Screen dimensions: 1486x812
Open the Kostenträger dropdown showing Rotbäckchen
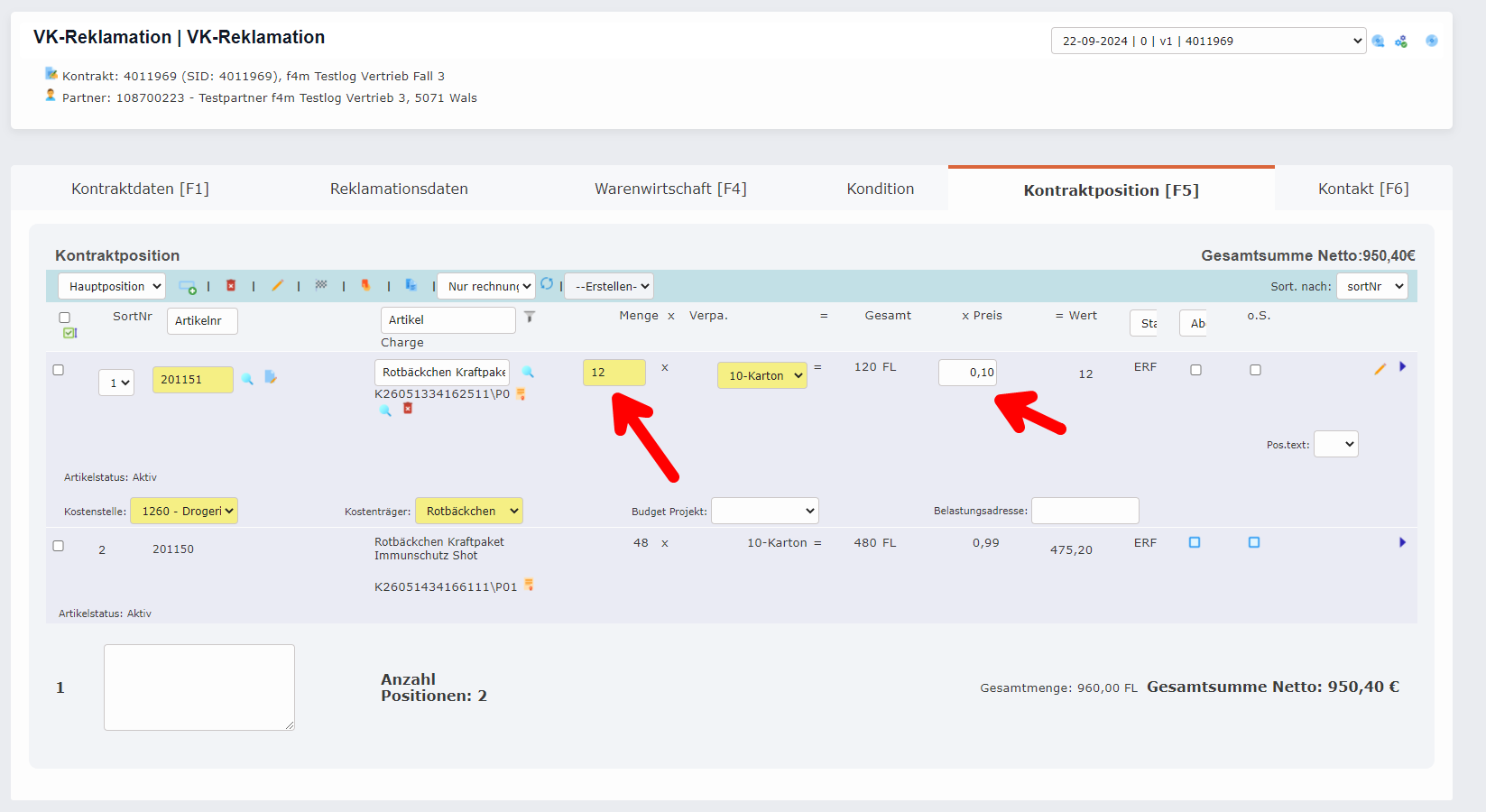tap(469, 510)
